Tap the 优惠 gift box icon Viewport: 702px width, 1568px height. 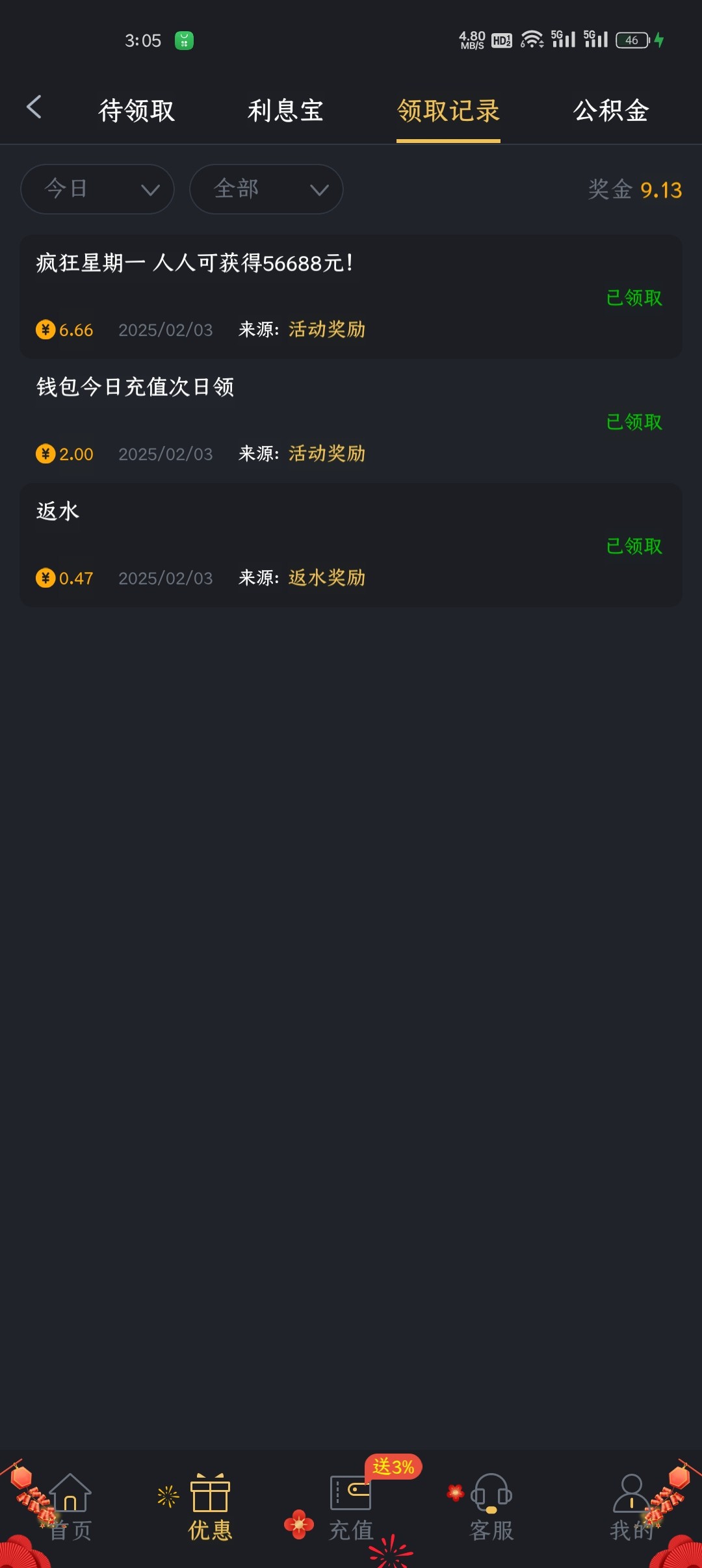[x=210, y=1493]
